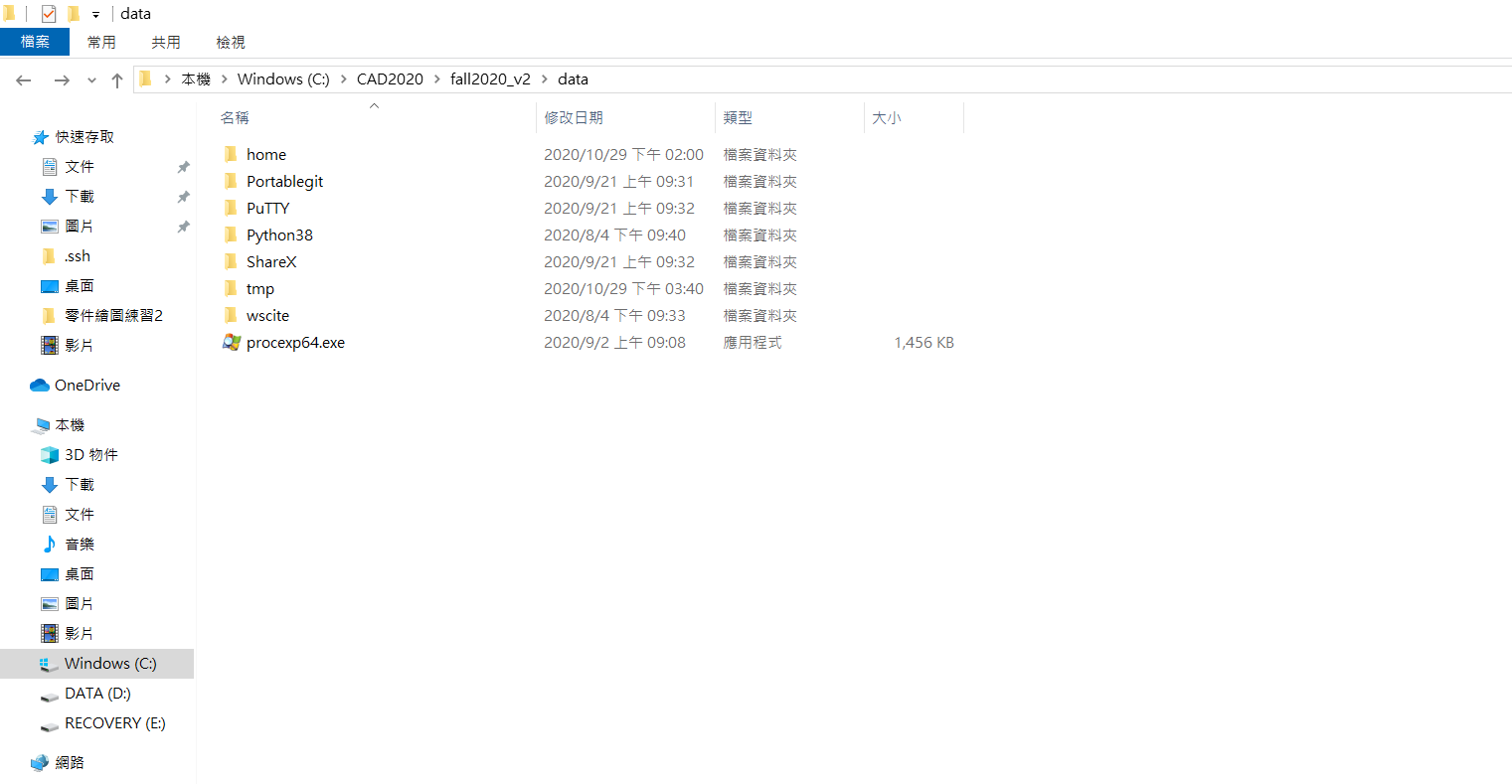The image size is (1512, 784).
Task: Sort by the 修改日期 column header
Action: click(x=574, y=117)
